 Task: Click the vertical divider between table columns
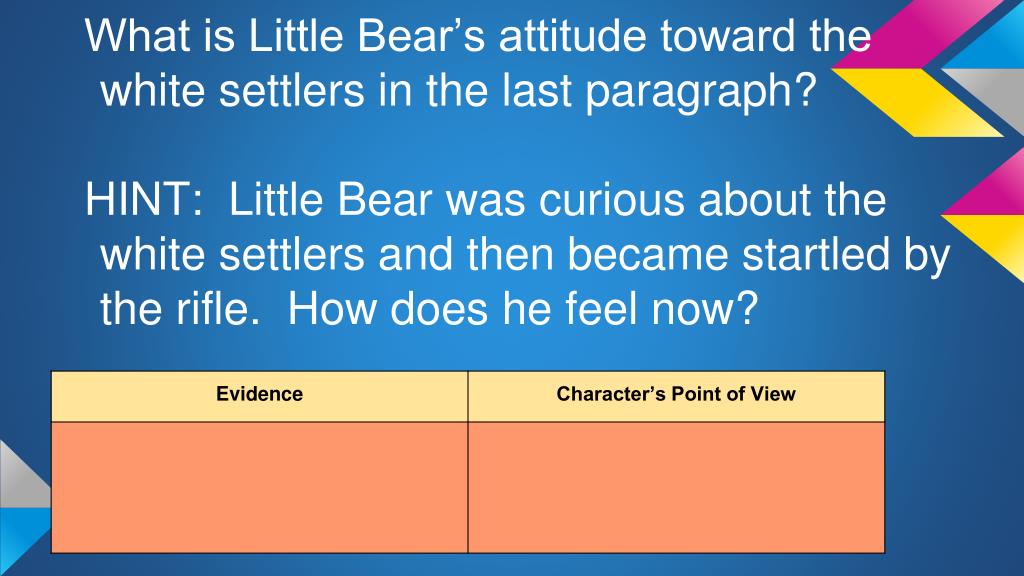pyautogui.click(x=468, y=462)
